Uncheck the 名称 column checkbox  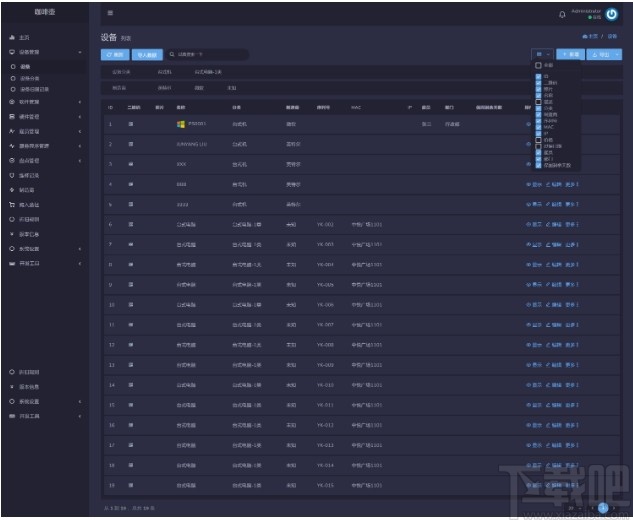coord(538,95)
